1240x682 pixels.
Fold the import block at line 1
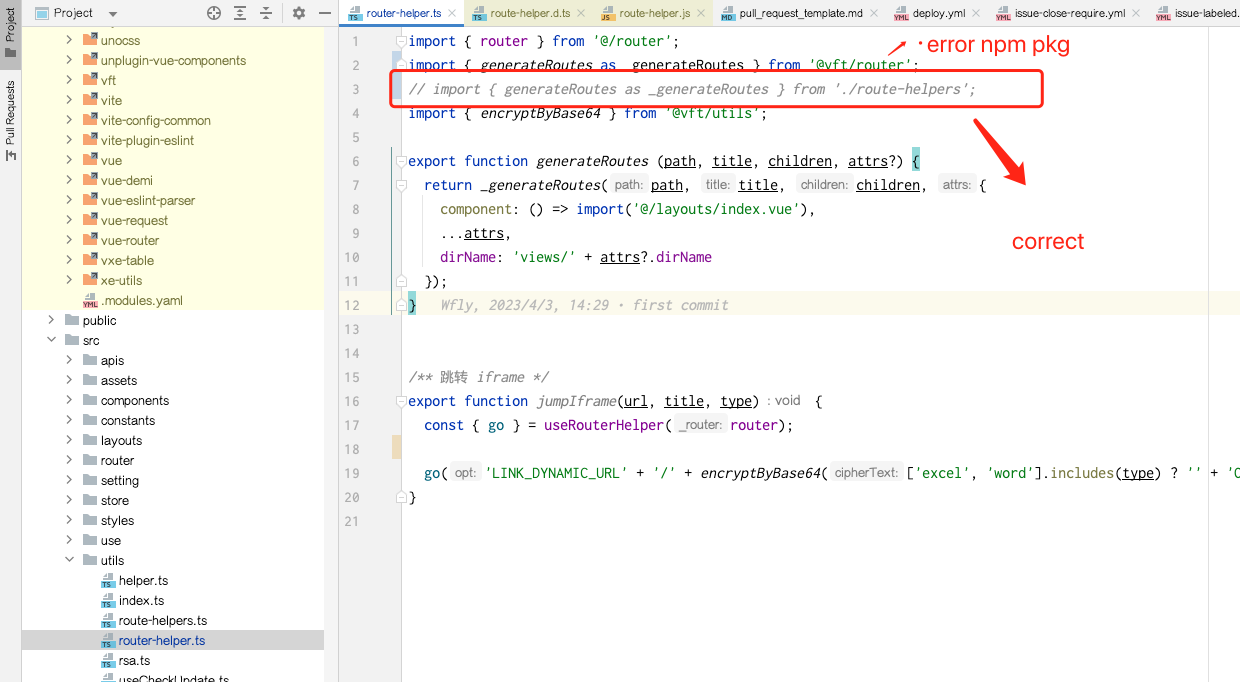click(401, 41)
